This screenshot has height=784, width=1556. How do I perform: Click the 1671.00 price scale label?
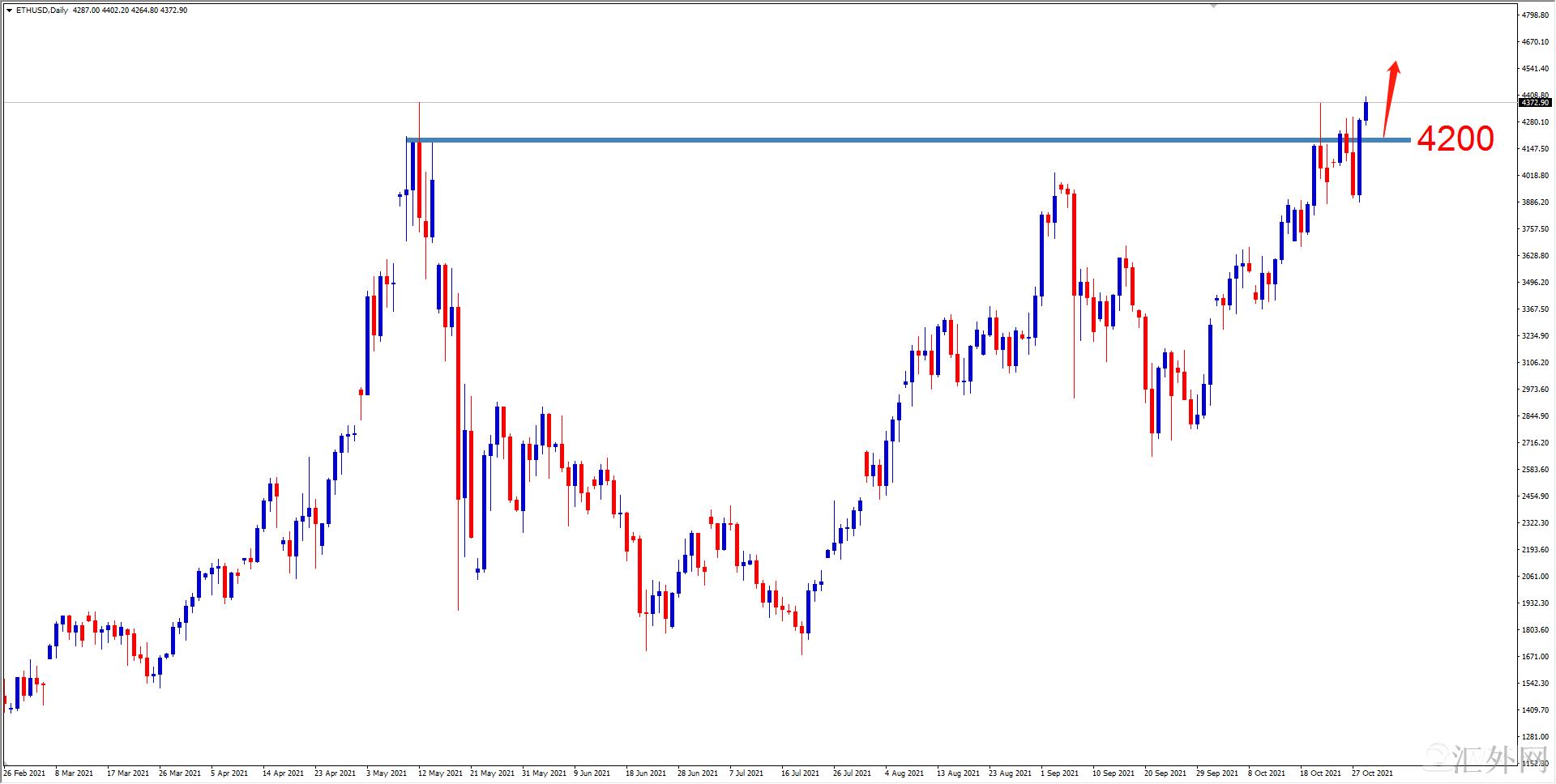coord(1535,657)
